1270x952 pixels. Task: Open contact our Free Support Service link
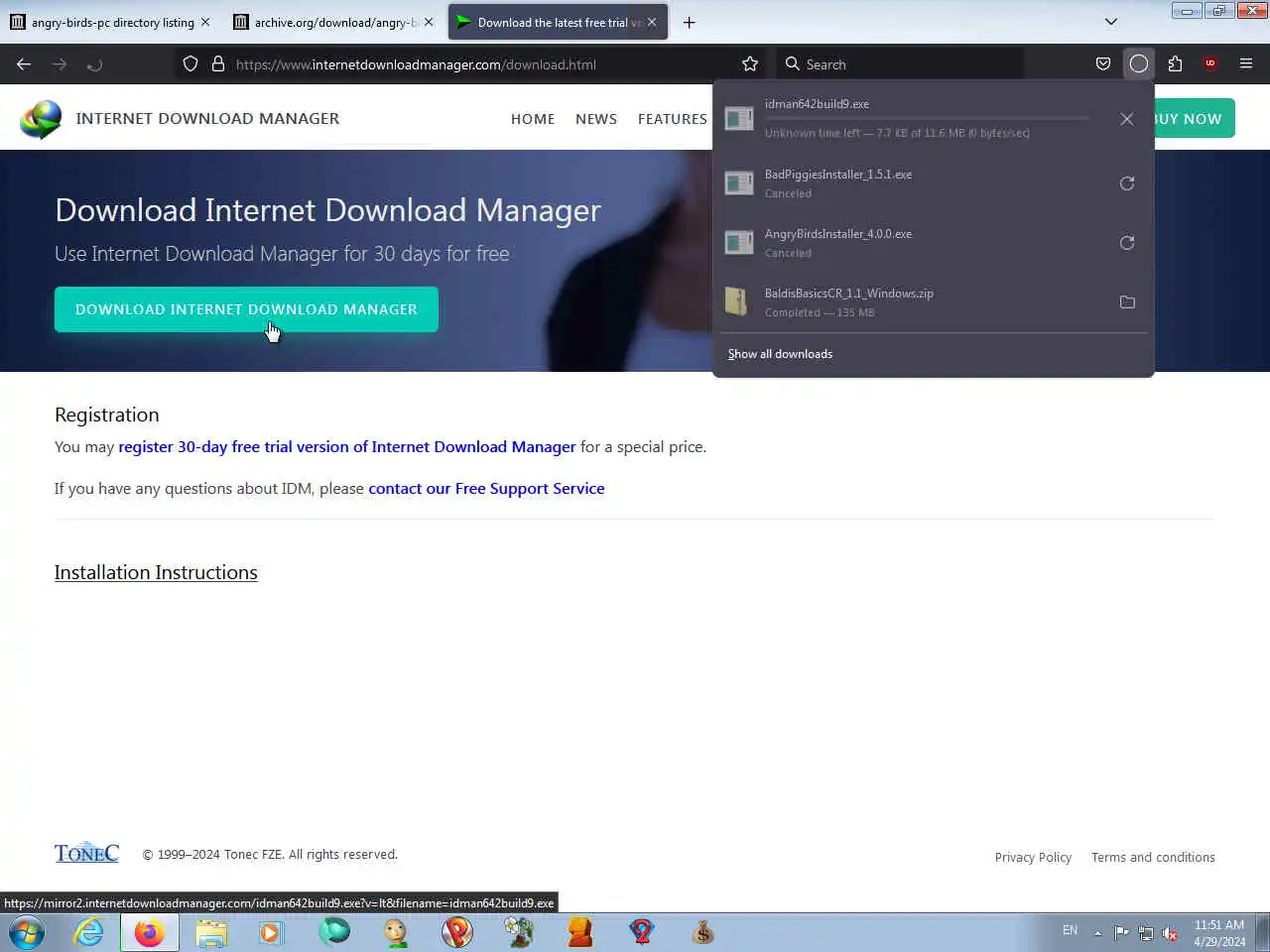486,489
